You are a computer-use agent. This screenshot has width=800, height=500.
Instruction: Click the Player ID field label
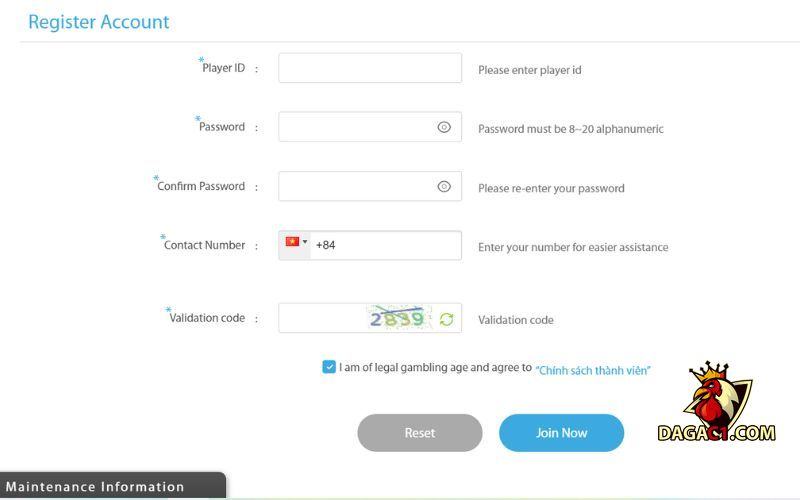click(x=223, y=68)
